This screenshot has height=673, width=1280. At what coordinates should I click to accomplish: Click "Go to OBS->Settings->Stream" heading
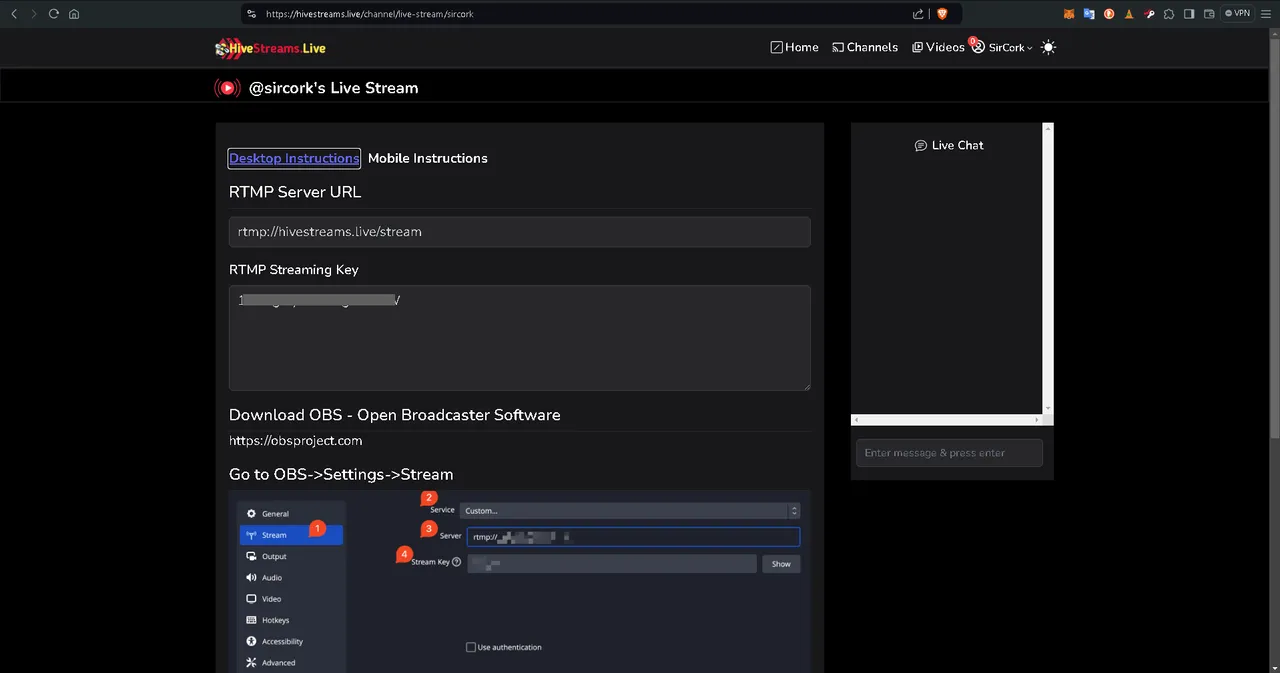coord(341,475)
